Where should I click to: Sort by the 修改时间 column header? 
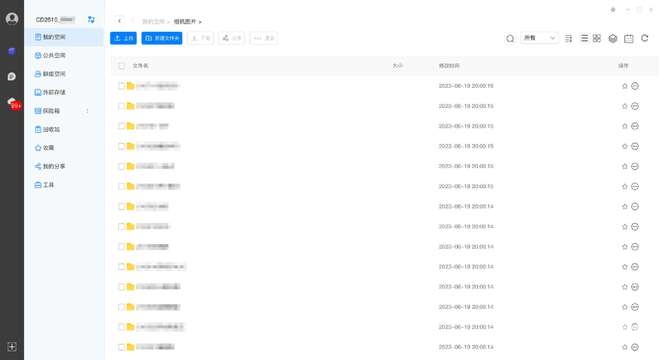449,66
